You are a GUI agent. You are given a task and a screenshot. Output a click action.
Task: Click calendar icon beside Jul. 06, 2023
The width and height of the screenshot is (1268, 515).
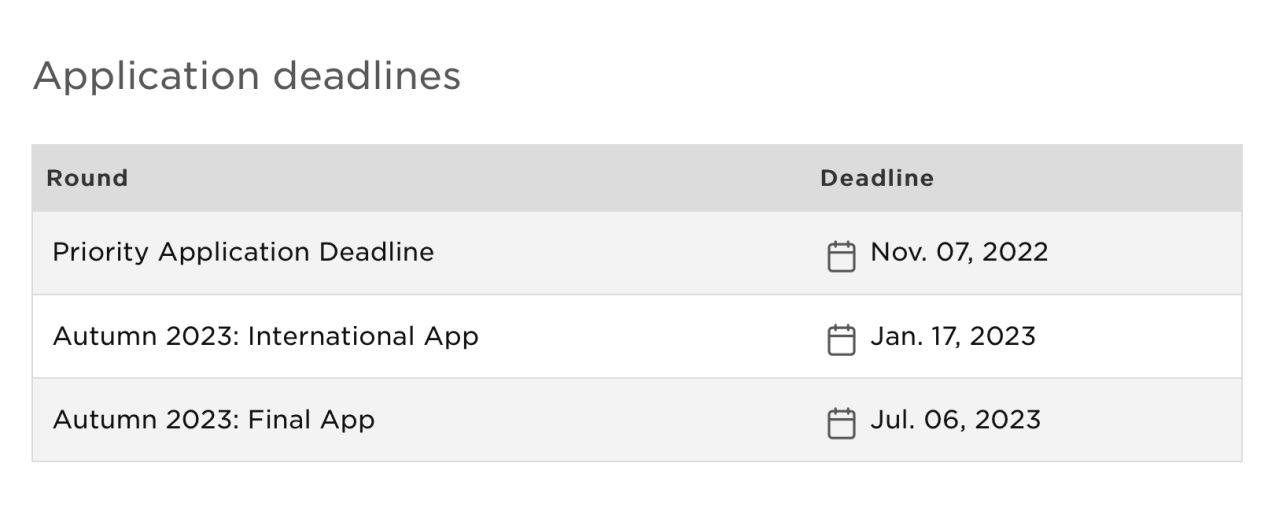coord(841,423)
